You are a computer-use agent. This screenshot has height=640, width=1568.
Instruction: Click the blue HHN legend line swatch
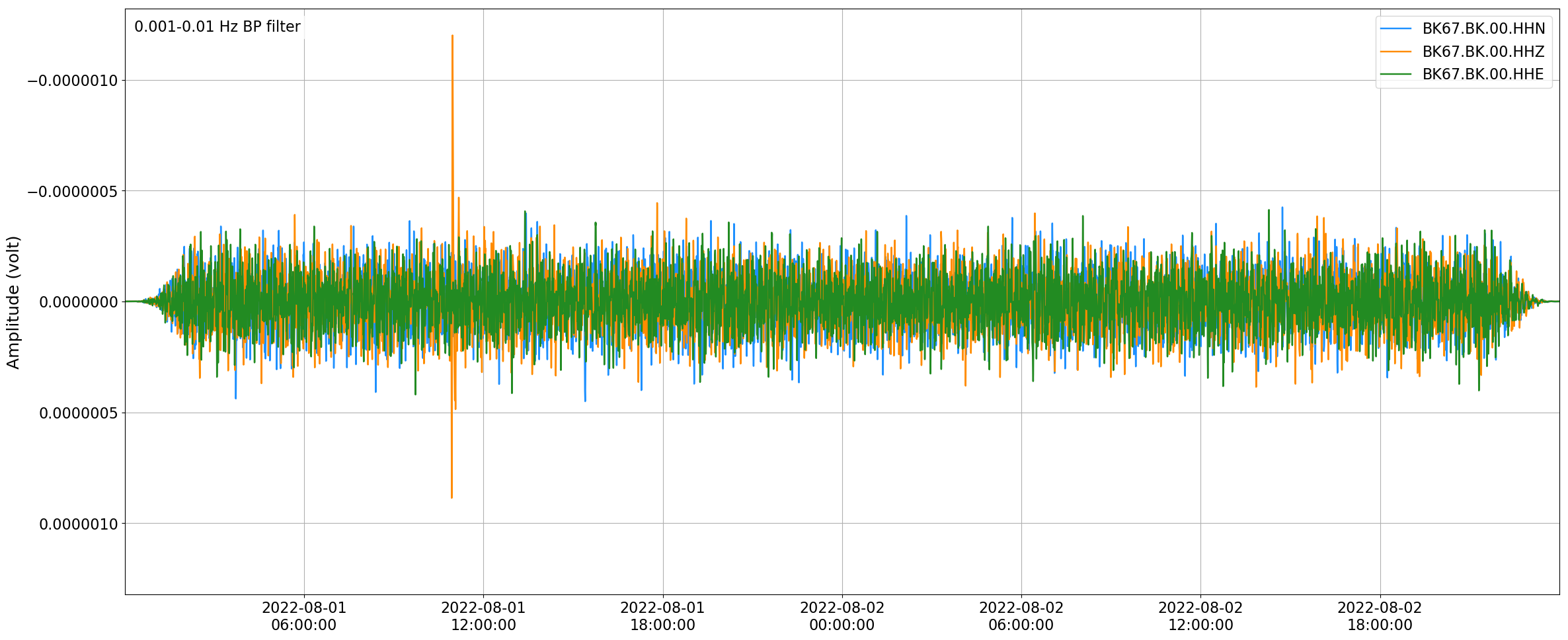[1396, 28]
